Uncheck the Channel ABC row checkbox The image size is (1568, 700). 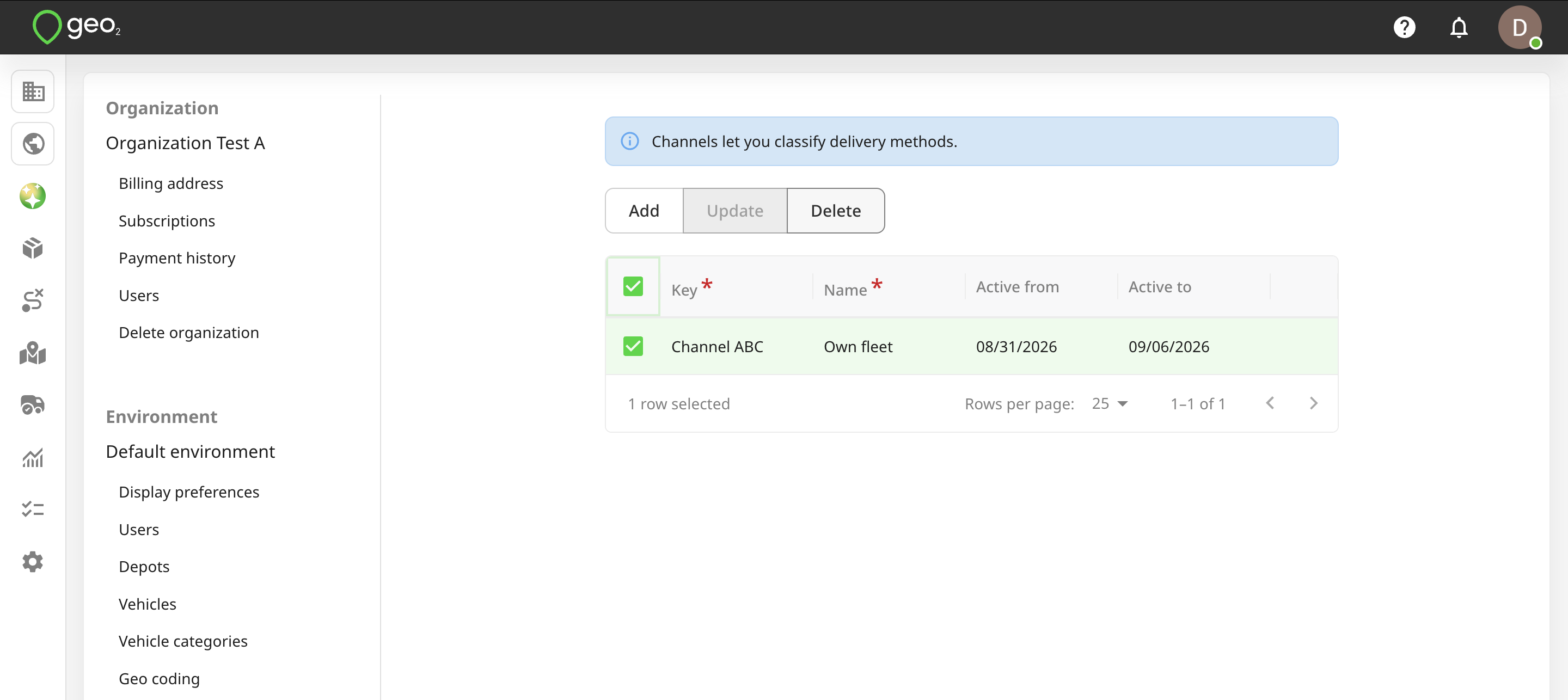point(633,346)
